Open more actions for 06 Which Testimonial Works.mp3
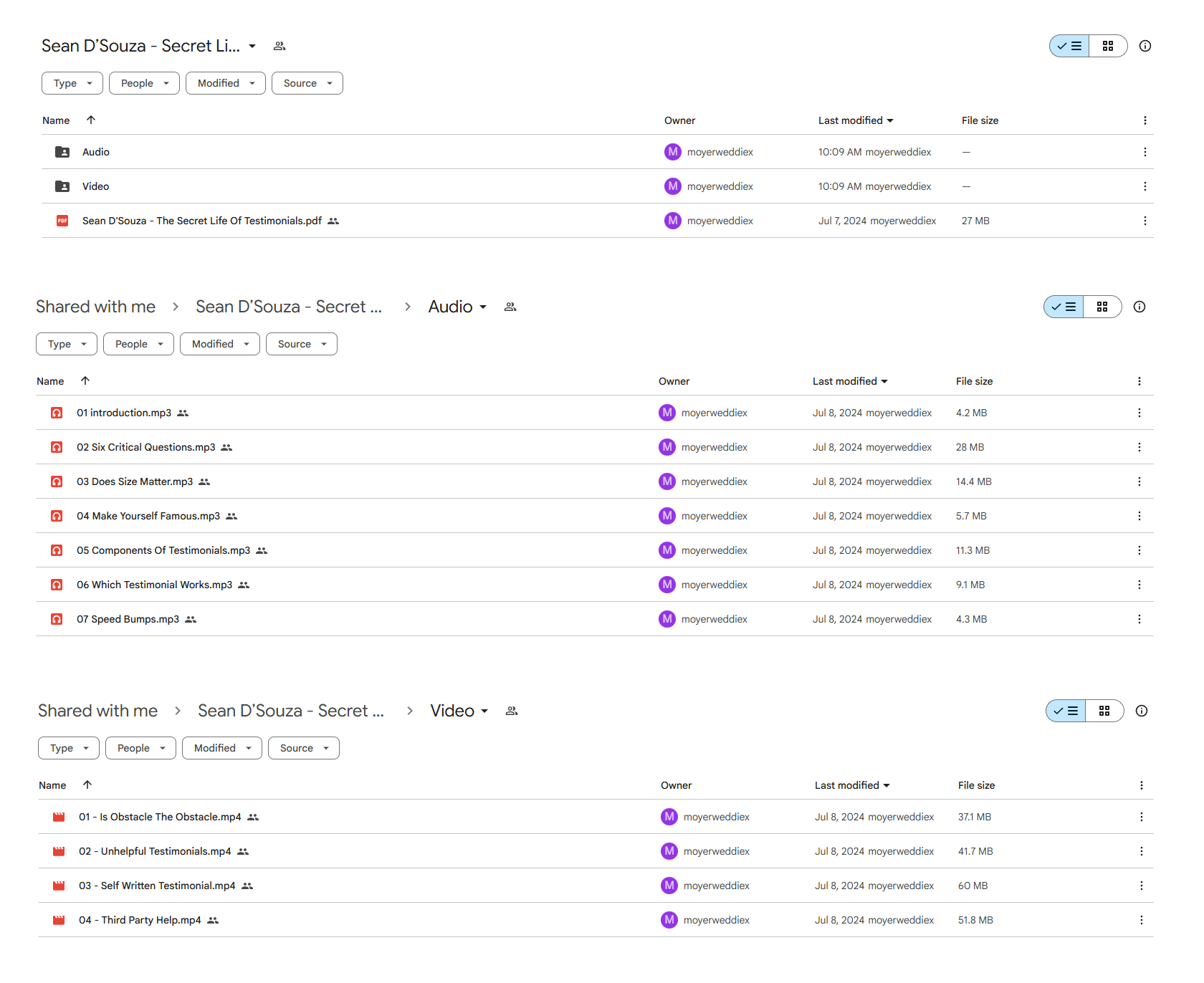The image size is (1204, 983). click(1139, 585)
